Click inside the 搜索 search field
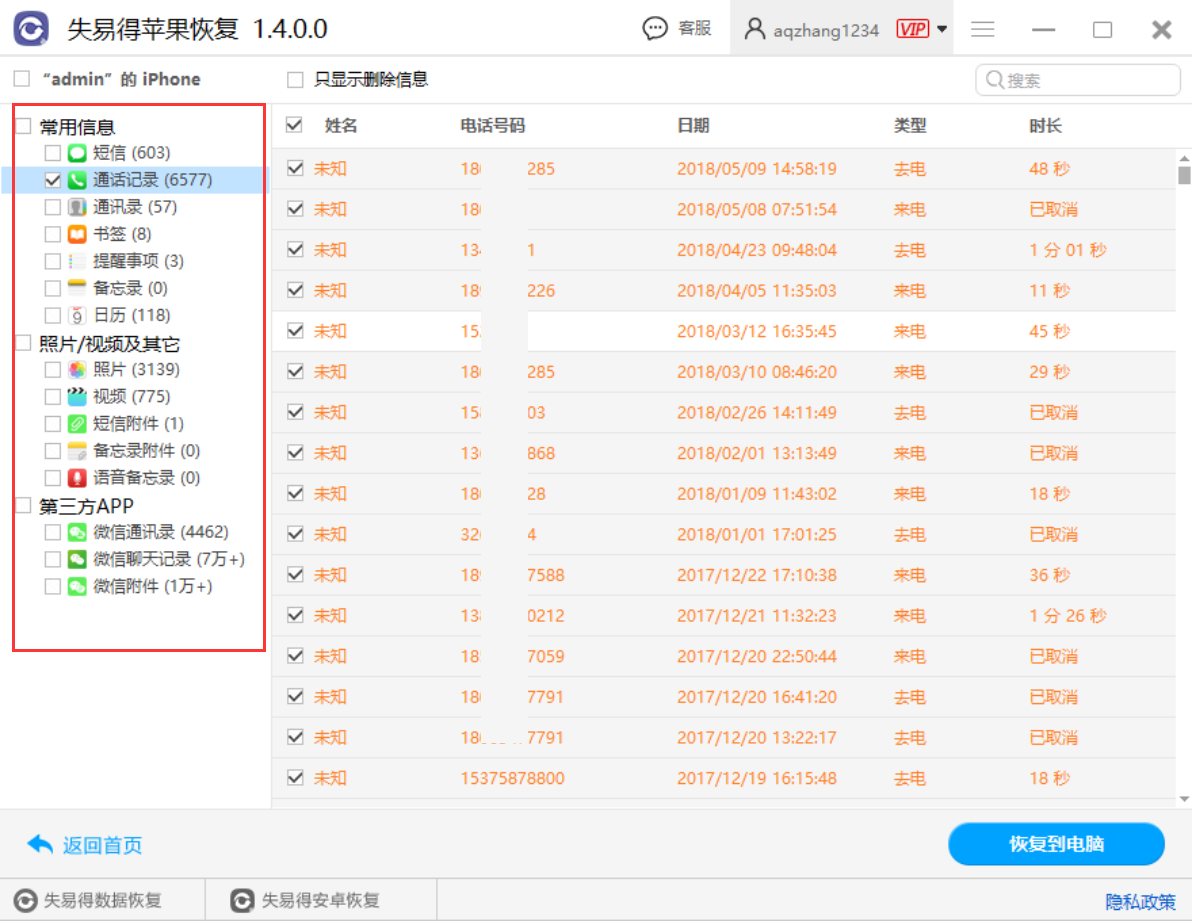 tap(1078, 79)
